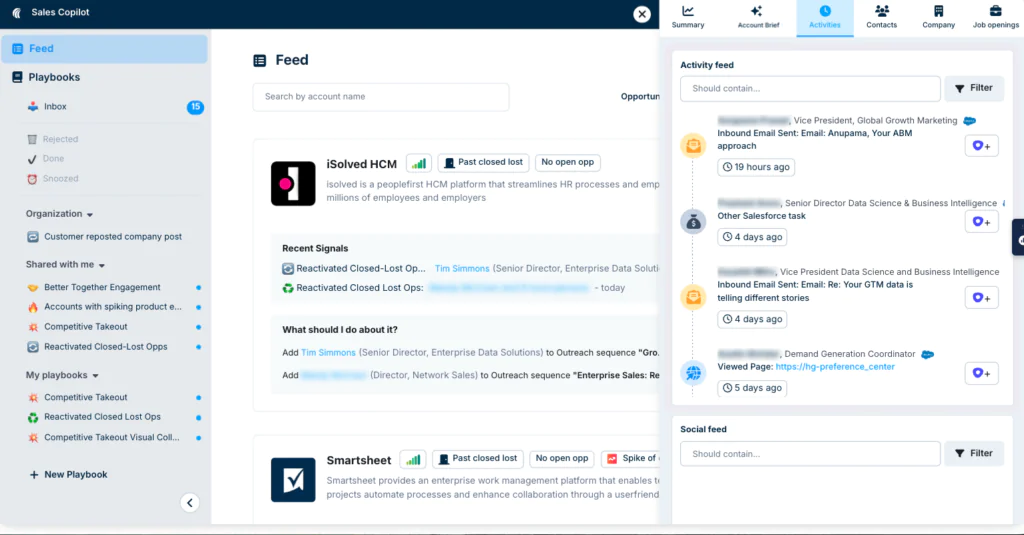This screenshot has height=535, width=1024.
Task: Click blue dot beside Better Together Engagement
Action: click(199, 287)
